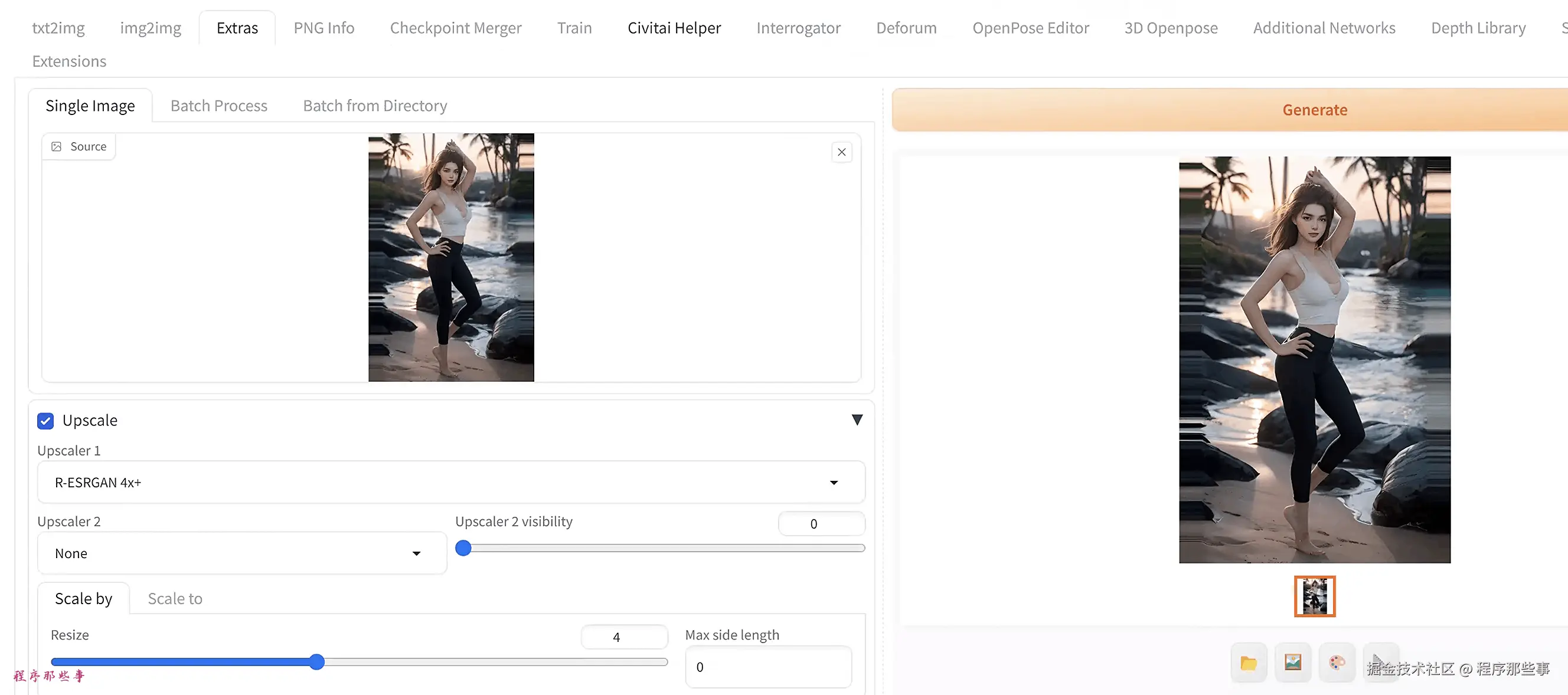Open Batch from Directory tab
This screenshot has height=695, width=1568.
pos(375,106)
